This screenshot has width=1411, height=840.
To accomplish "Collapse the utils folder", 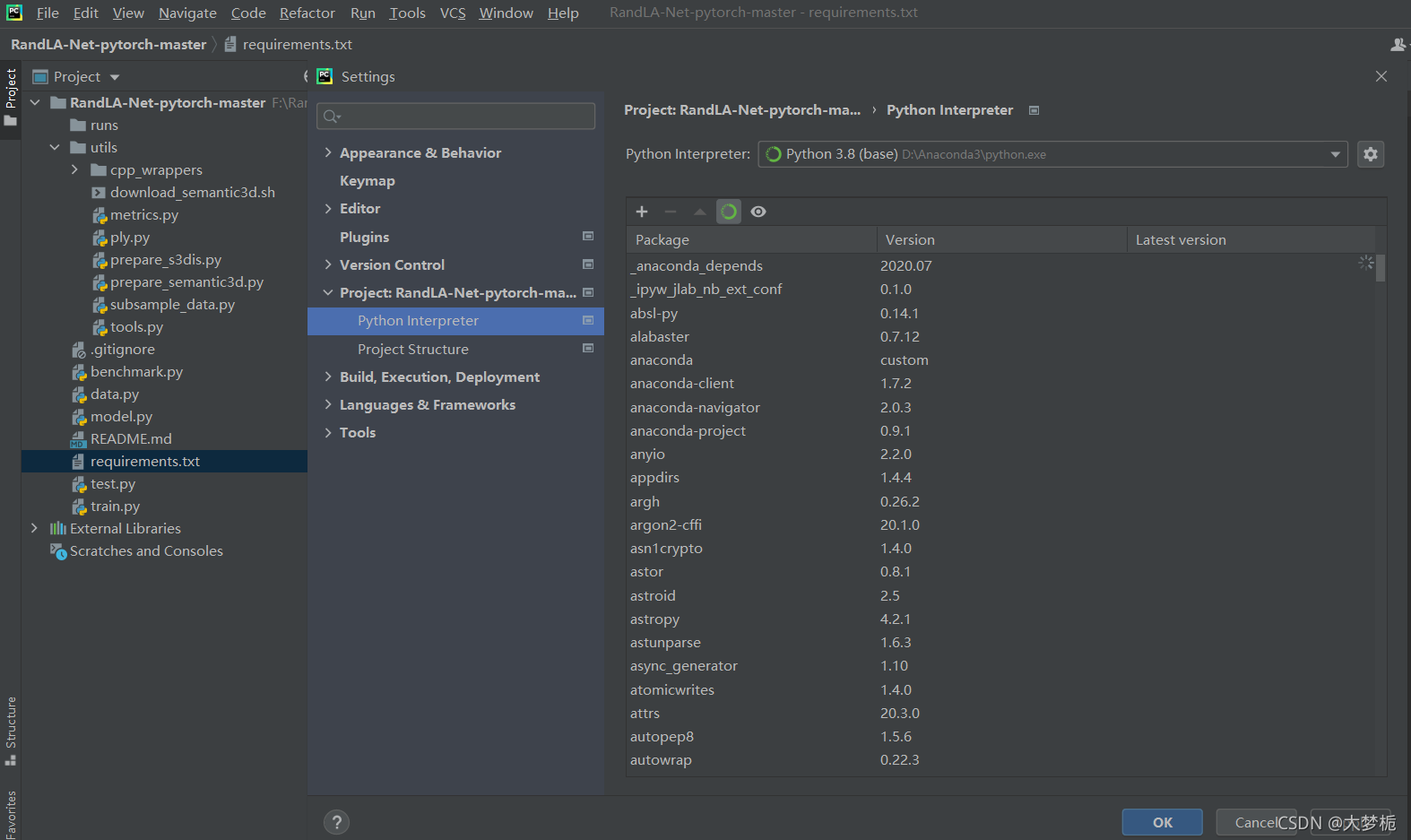I will point(55,147).
